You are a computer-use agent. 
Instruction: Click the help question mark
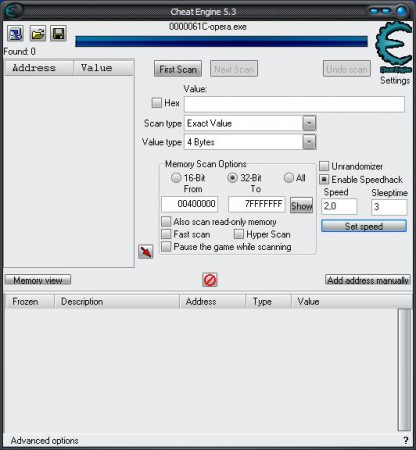point(406,440)
